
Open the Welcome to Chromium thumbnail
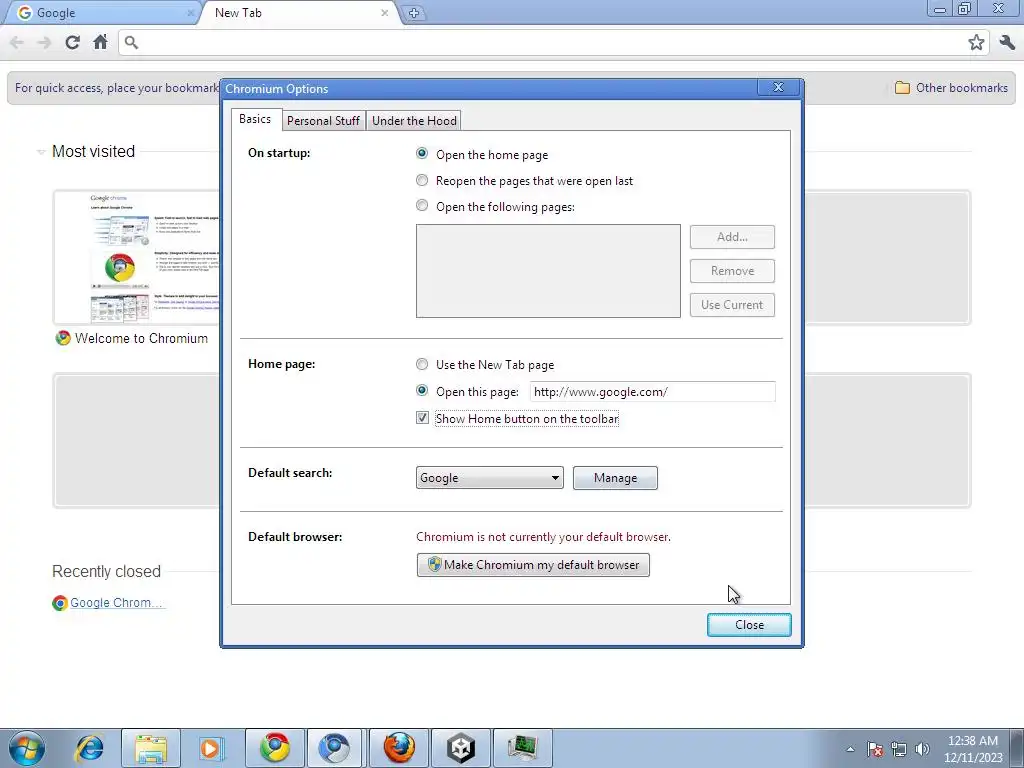coord(136,257)
